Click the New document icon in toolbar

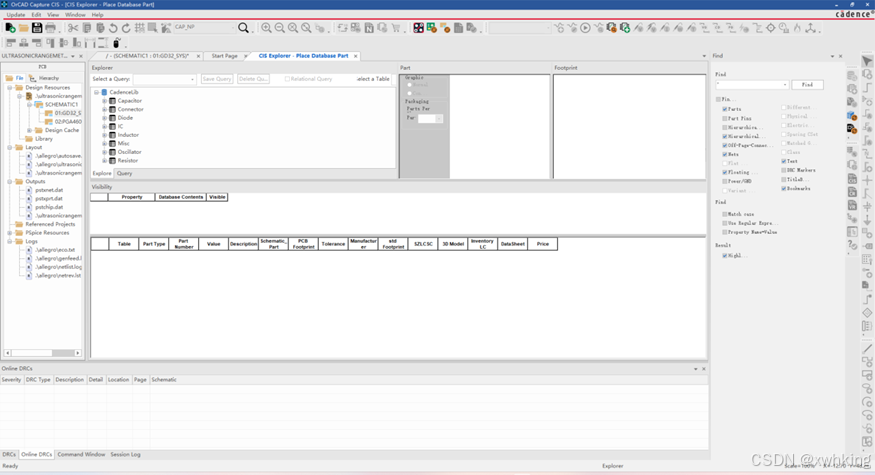(10, 27)
